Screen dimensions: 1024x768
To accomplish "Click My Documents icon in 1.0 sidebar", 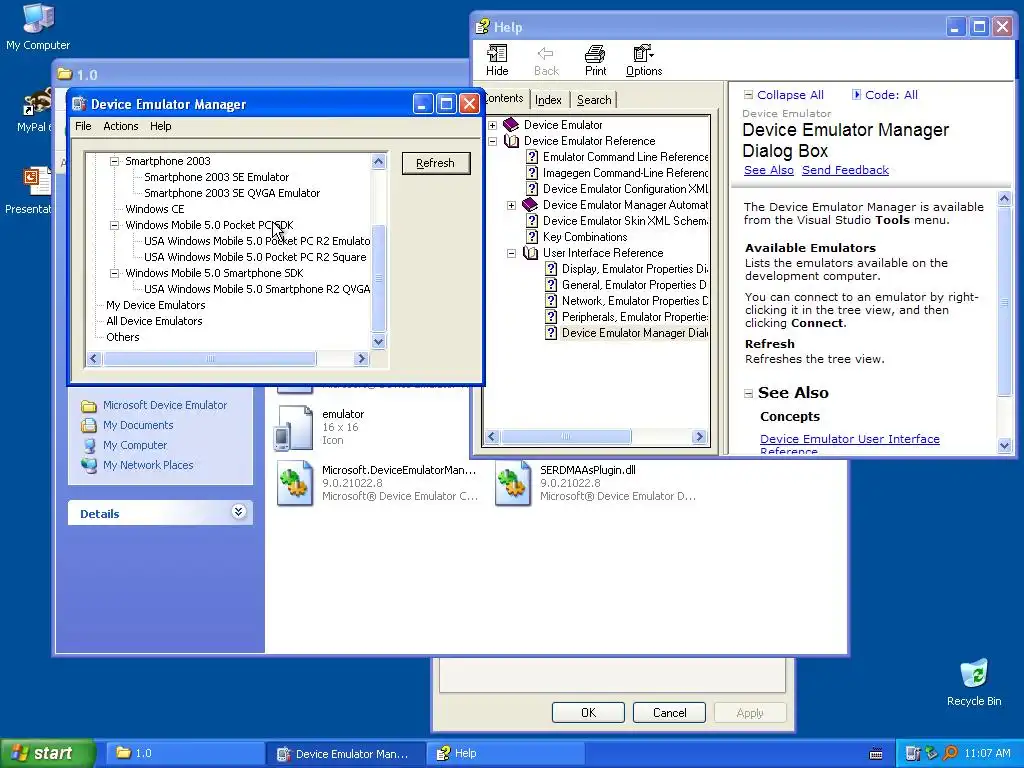I will [89, 426].
